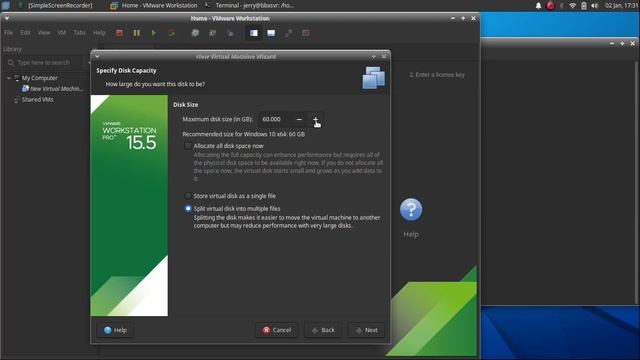
Task: Click the yellow suspend (pause) toolbar icon
Action: coord(137,33)
